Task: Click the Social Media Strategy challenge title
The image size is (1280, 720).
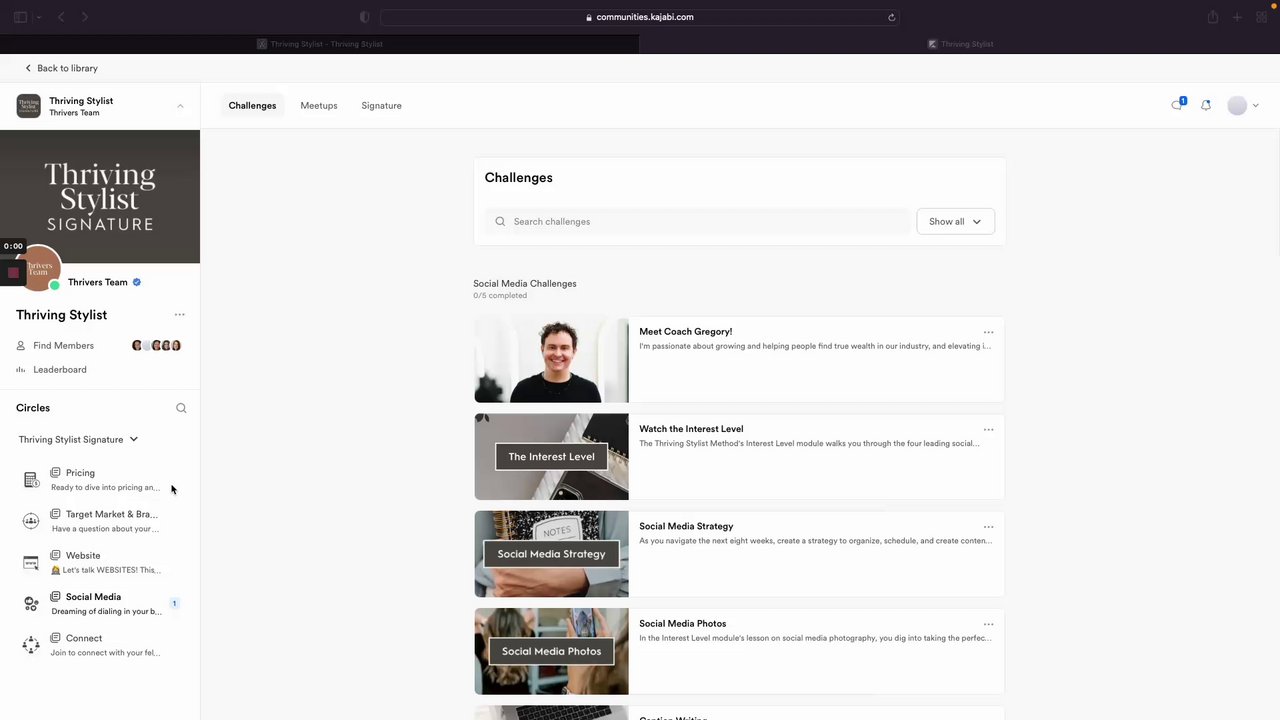Action: (686, 526)
